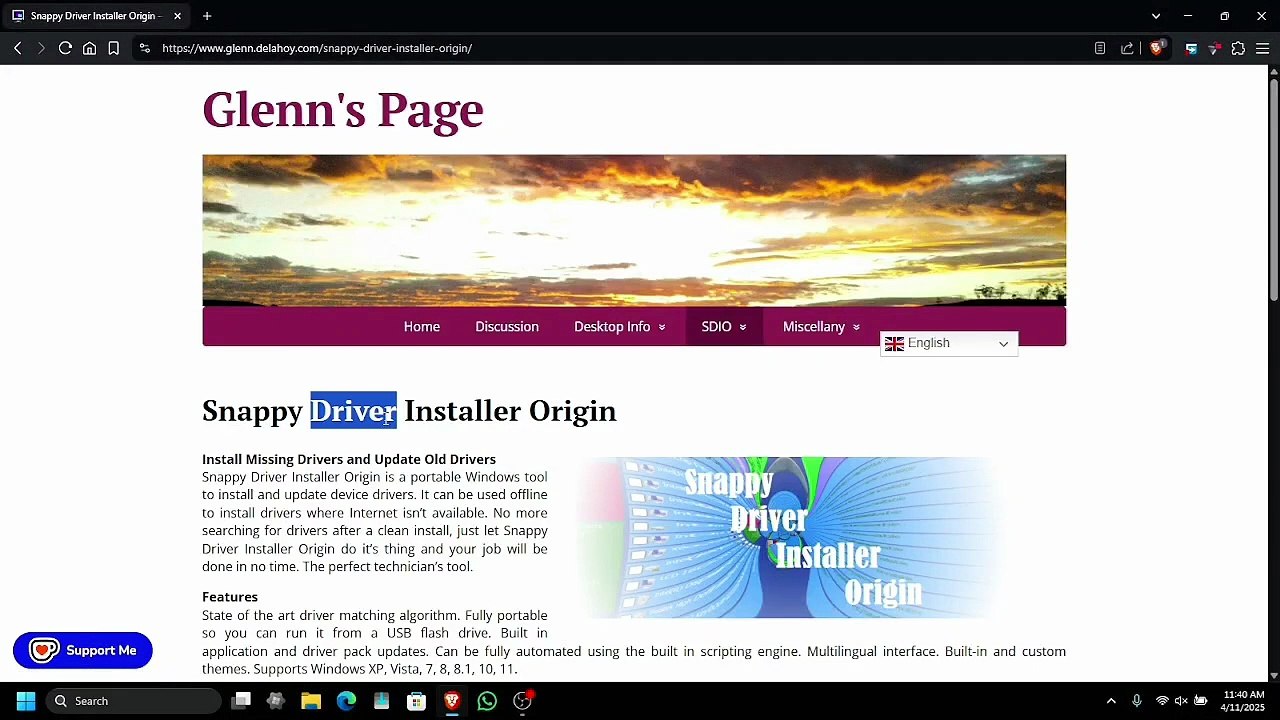This screenshot has width=1280, height=720.
Task: Open the Desktop Info menu
Action: 612,327
